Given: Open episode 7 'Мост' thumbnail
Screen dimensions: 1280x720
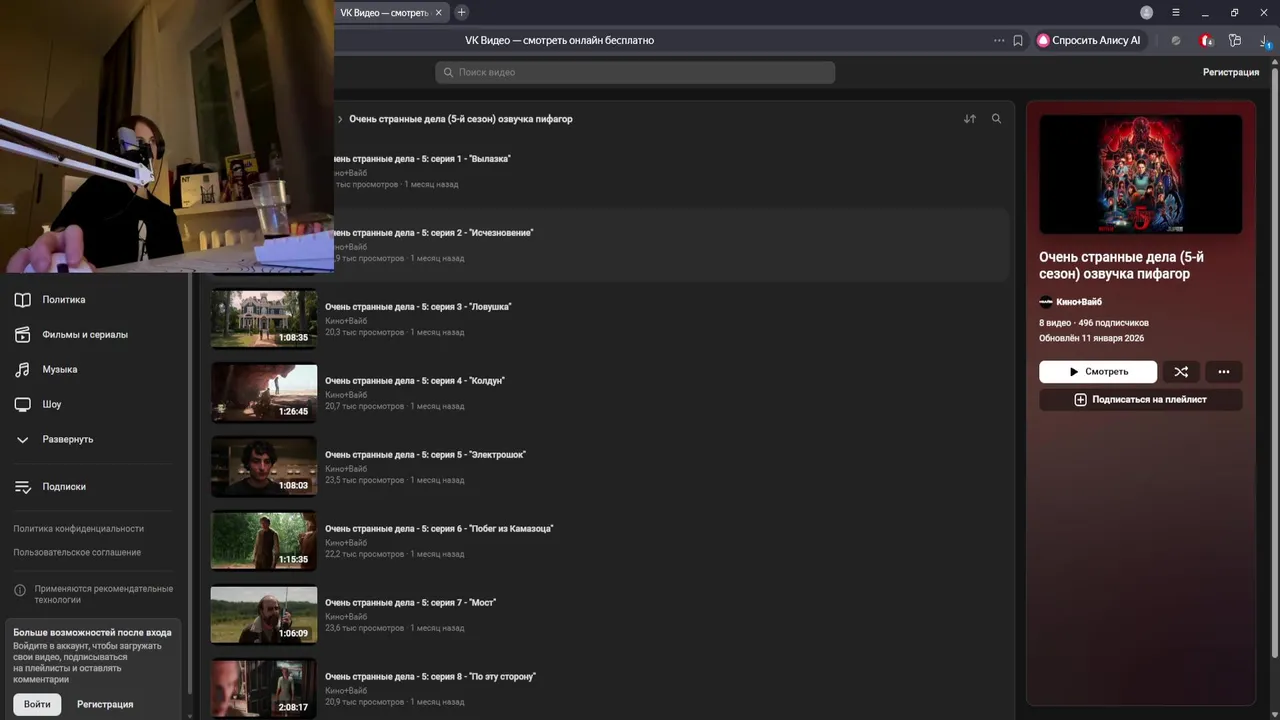Looking at the screenshot, I should (264, 614).
